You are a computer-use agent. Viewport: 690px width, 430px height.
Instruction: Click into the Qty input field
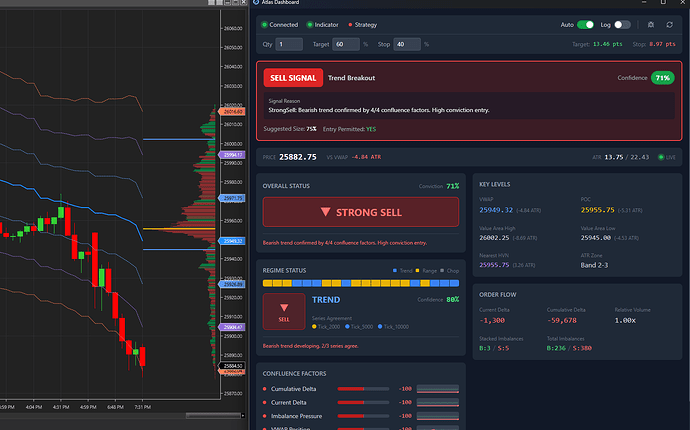(289, 44)
